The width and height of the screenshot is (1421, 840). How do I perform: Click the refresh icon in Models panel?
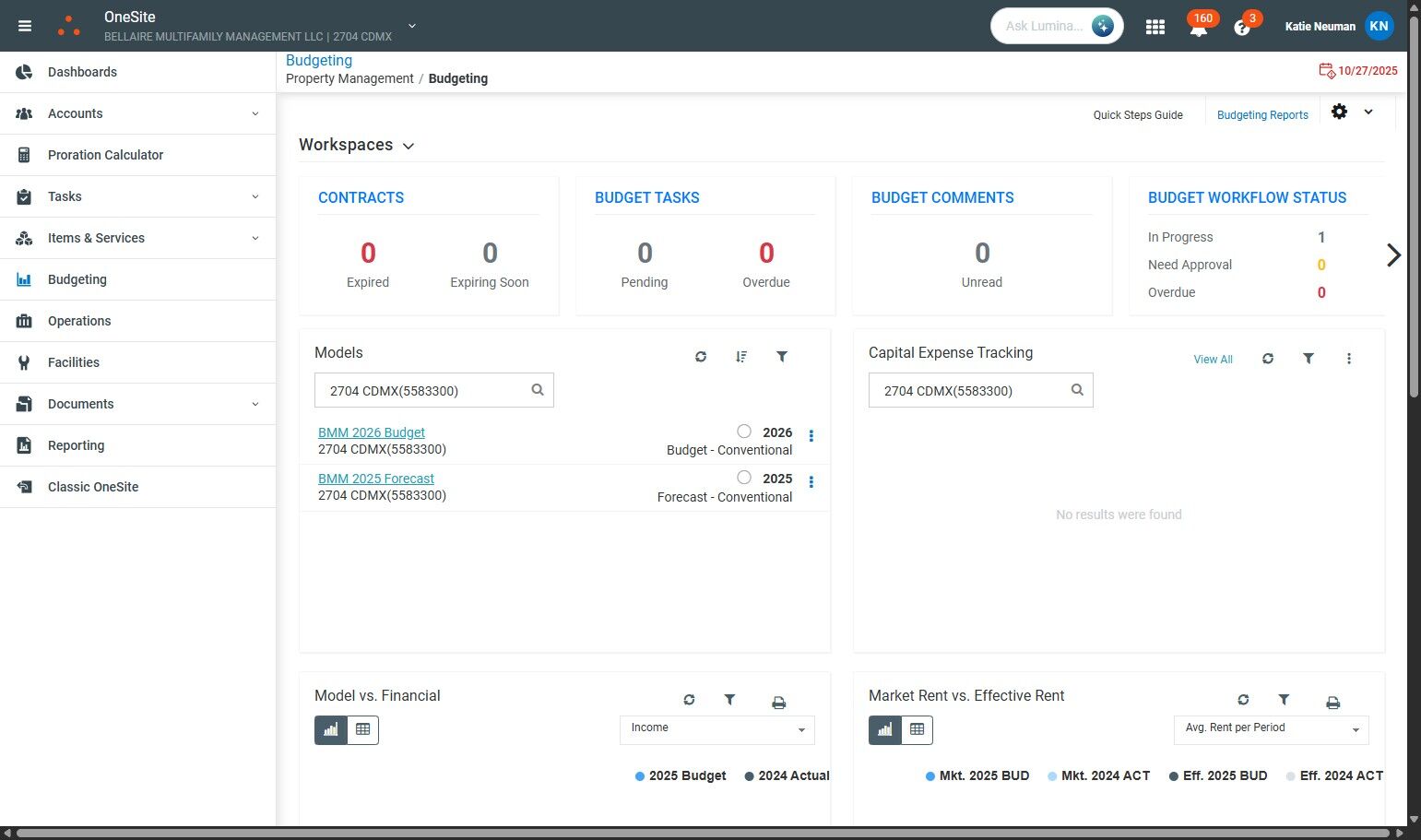701,357
